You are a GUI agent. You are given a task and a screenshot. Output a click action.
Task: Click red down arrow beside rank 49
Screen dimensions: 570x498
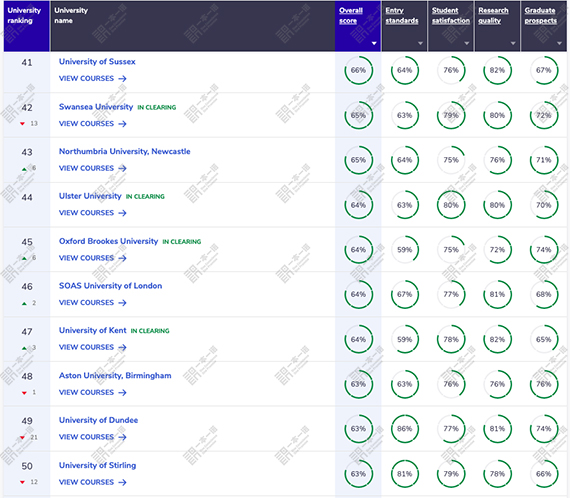[23, 437]
